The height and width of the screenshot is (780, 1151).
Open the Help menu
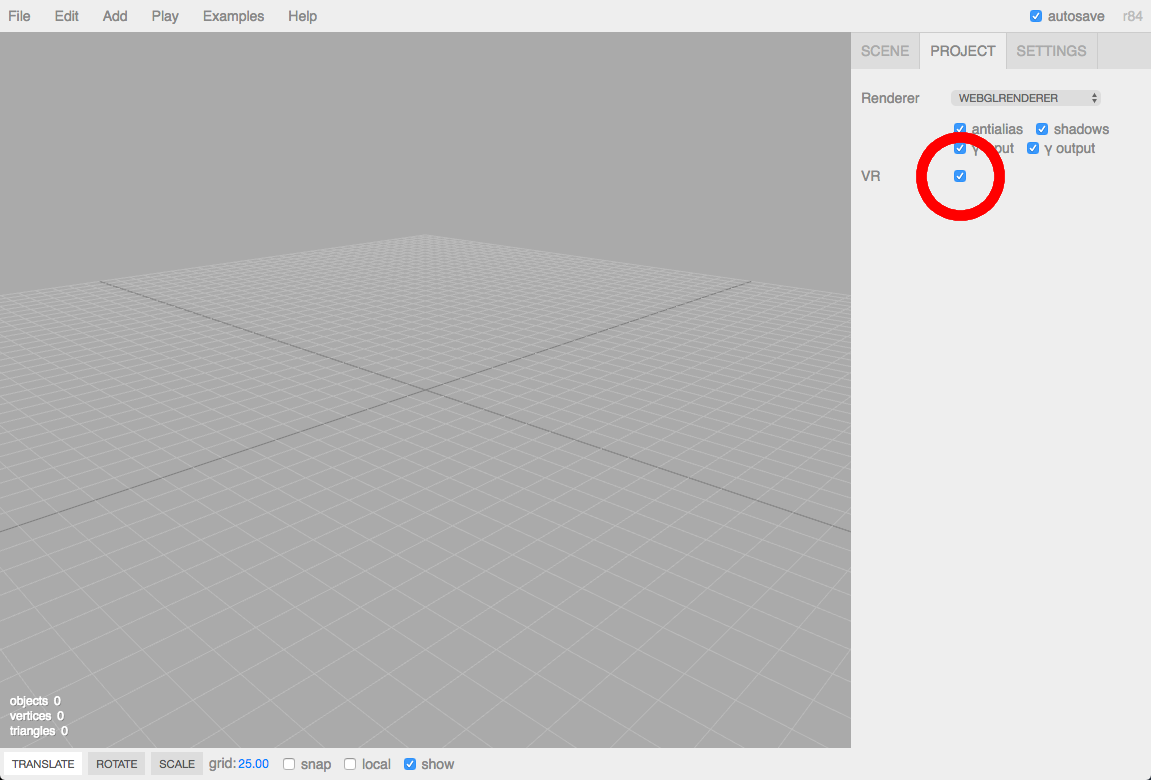click(302, 16)
